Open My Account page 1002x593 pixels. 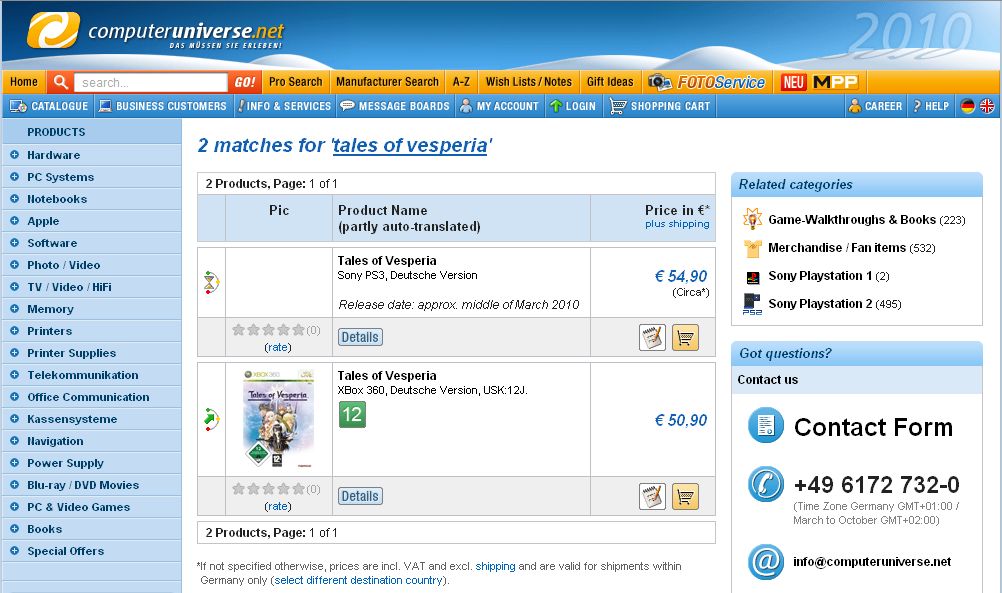click(500, 106)
